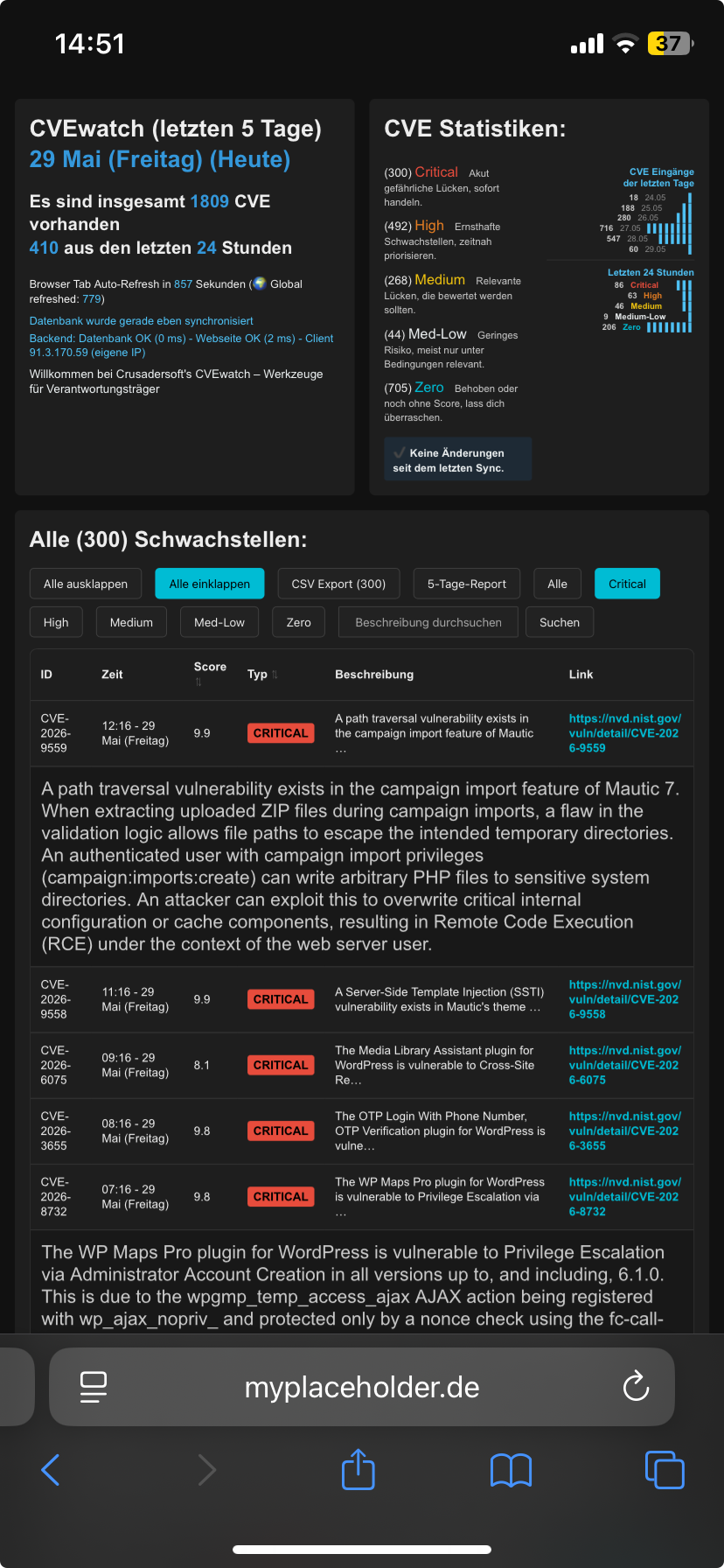The width and height of the screenshot is (724, 1568).
Task: Collapse the expanded CVE-2026-8732 row
Action: pos(362,1196)
